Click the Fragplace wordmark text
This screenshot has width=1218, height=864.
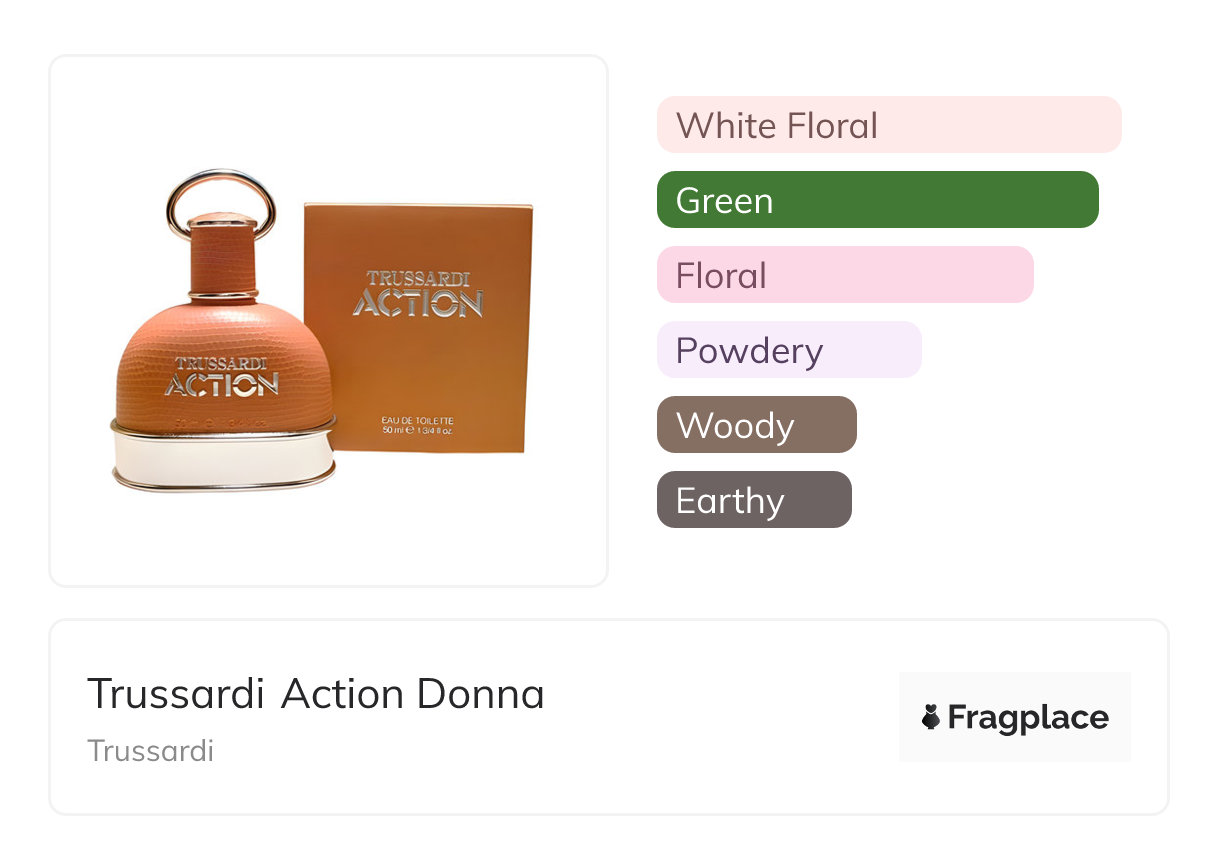pos(1027,718)
